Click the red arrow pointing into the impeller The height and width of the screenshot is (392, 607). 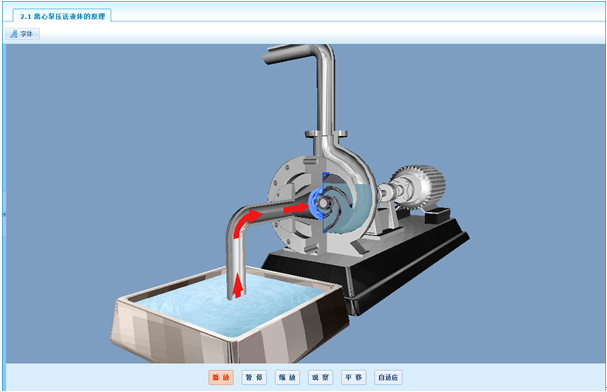coord(296,209)
